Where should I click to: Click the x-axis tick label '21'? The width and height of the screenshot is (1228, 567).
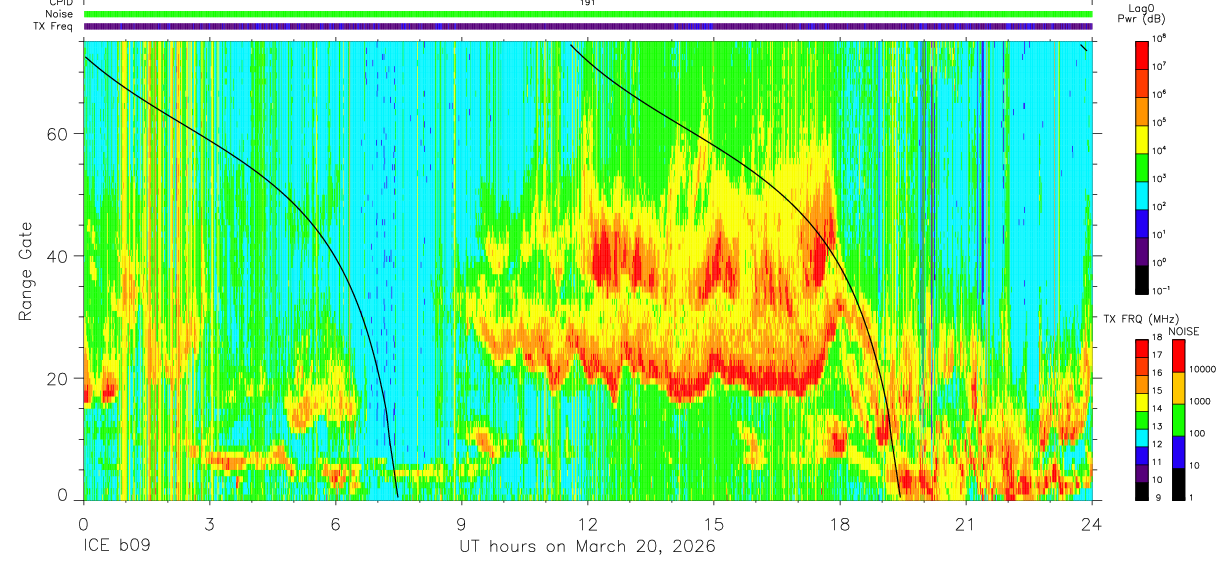pyautogui.click(x=965, y=524)
